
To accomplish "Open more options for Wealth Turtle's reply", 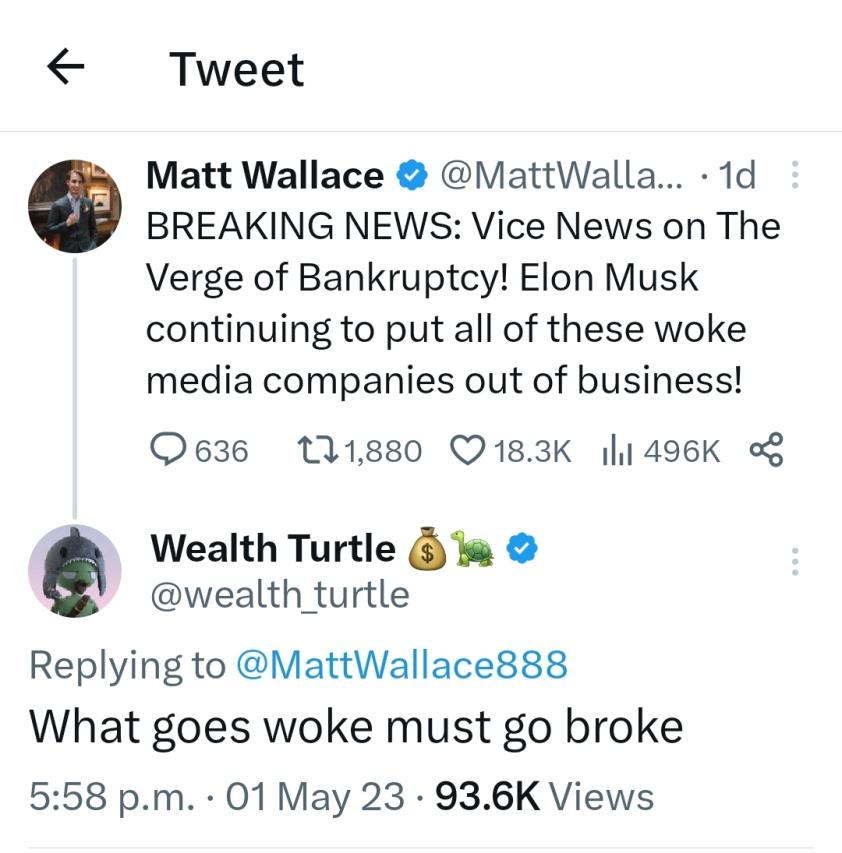I will pos(795,561).
